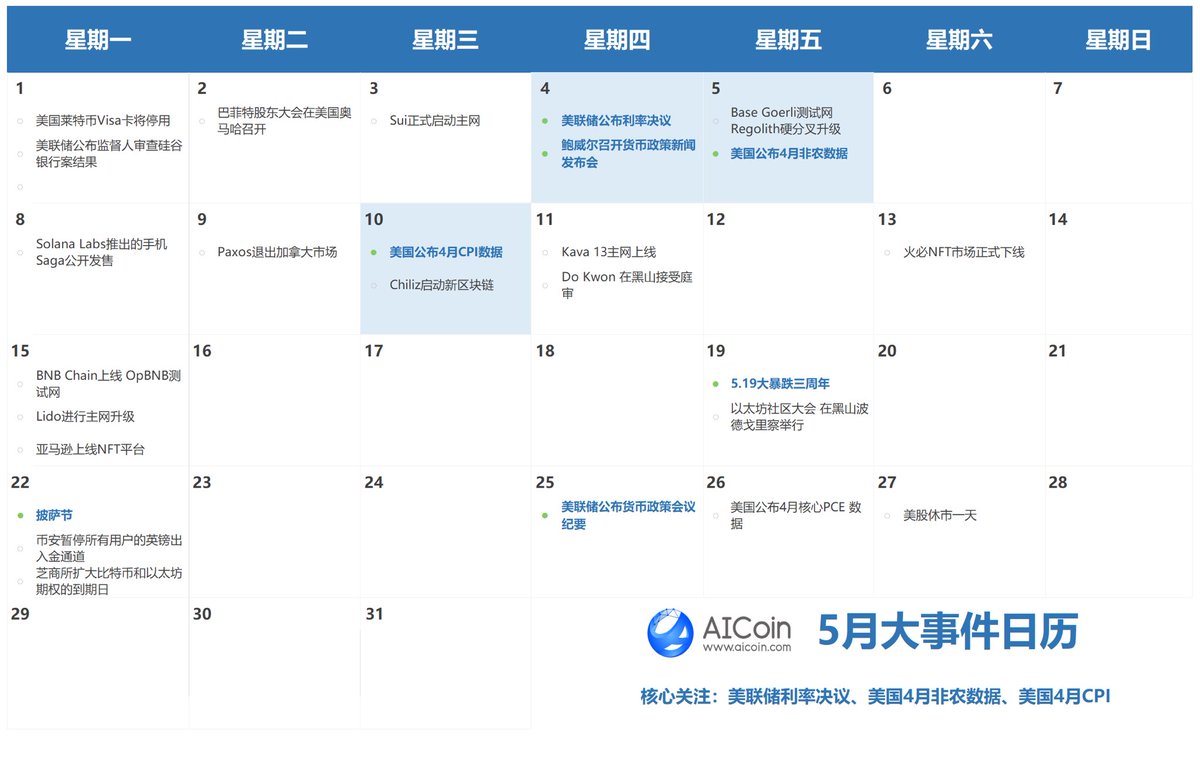Open highlighted event 美国公布4月非农数据
This screenshot has height=758, width=1200.
(x=789, y=153)
